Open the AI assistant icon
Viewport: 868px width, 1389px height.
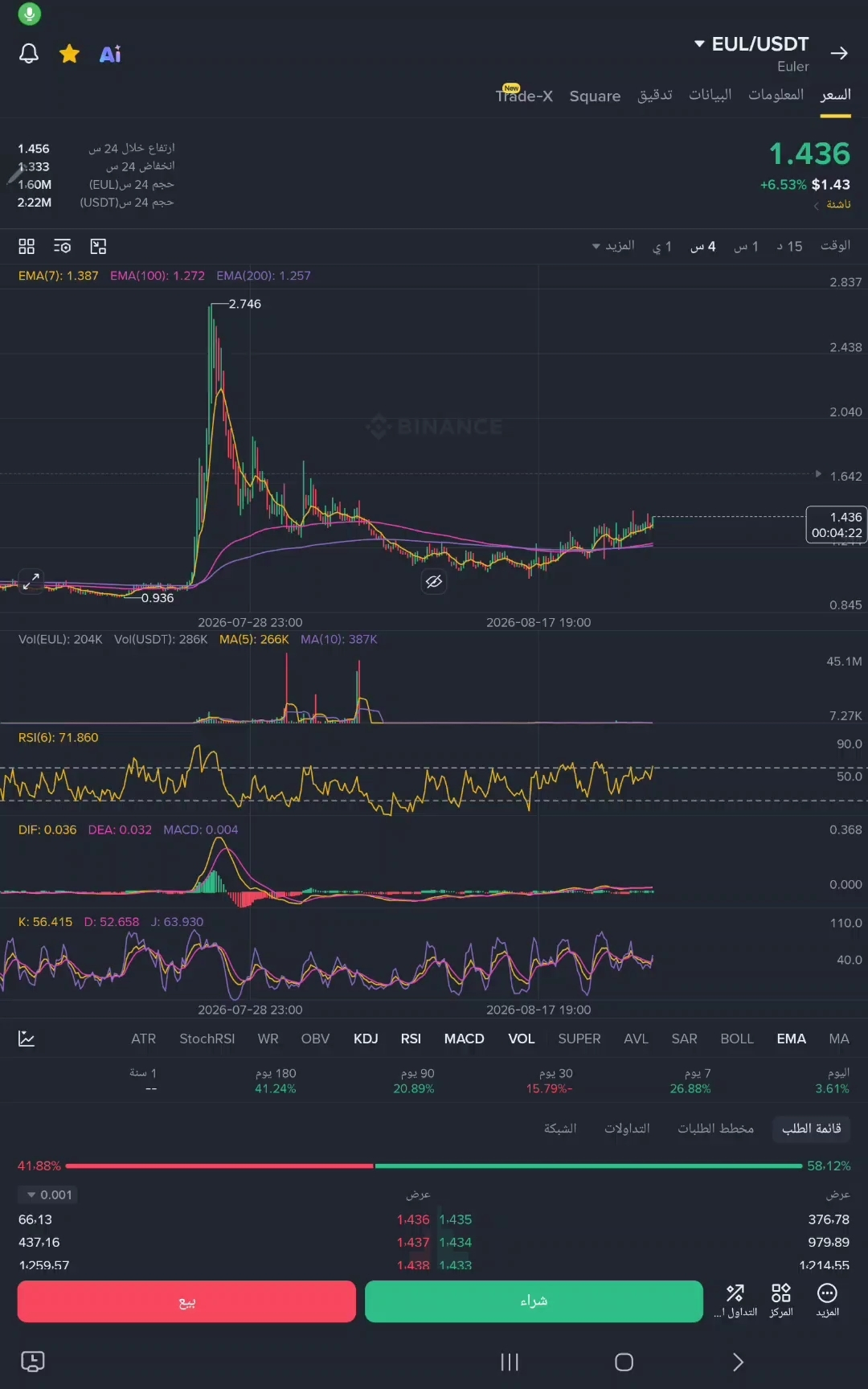110,54
